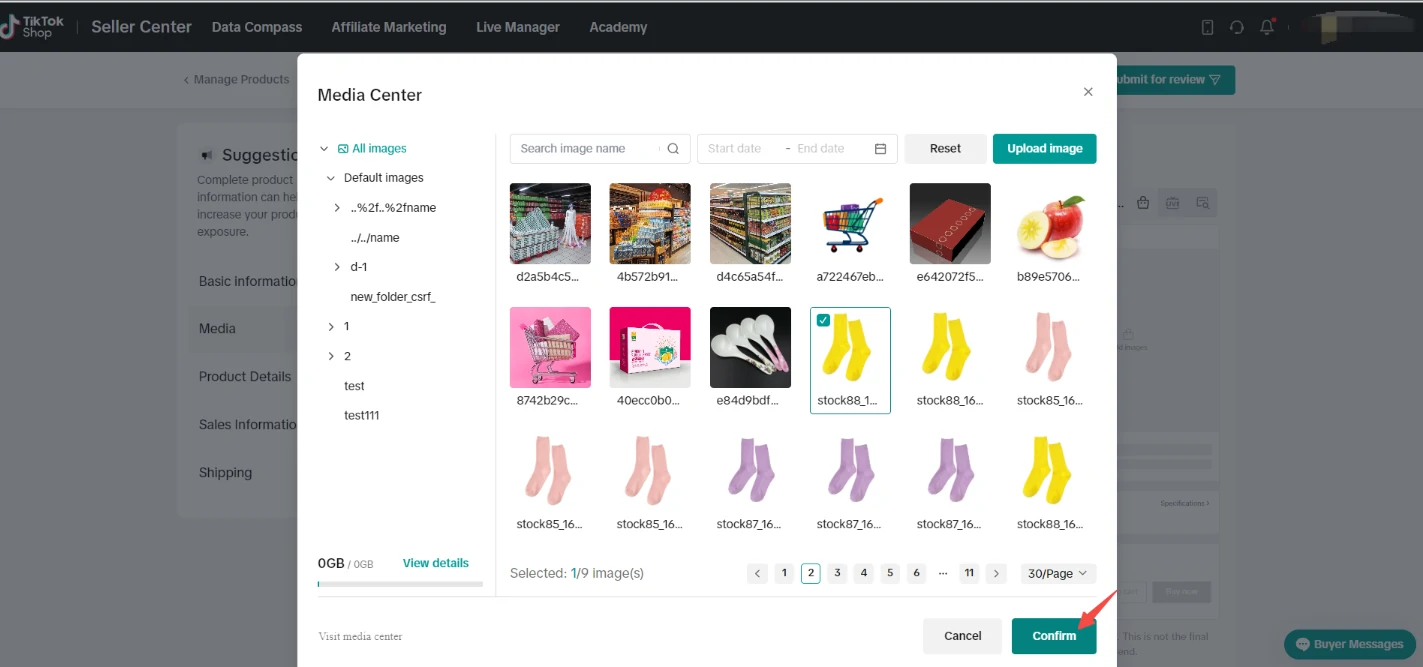Uncheck the selected yellow socks image
This screenshot has height=667, width=1423.
823,320
